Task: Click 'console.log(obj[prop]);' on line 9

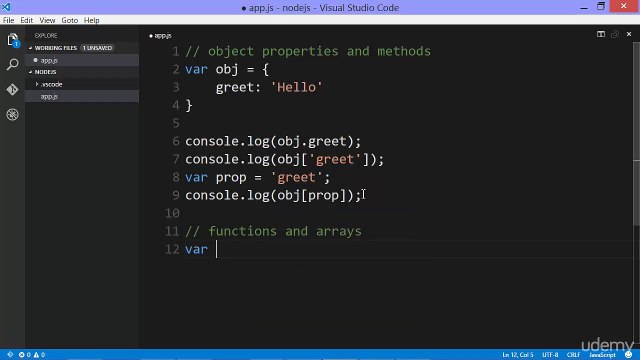Action: (273, 195)
